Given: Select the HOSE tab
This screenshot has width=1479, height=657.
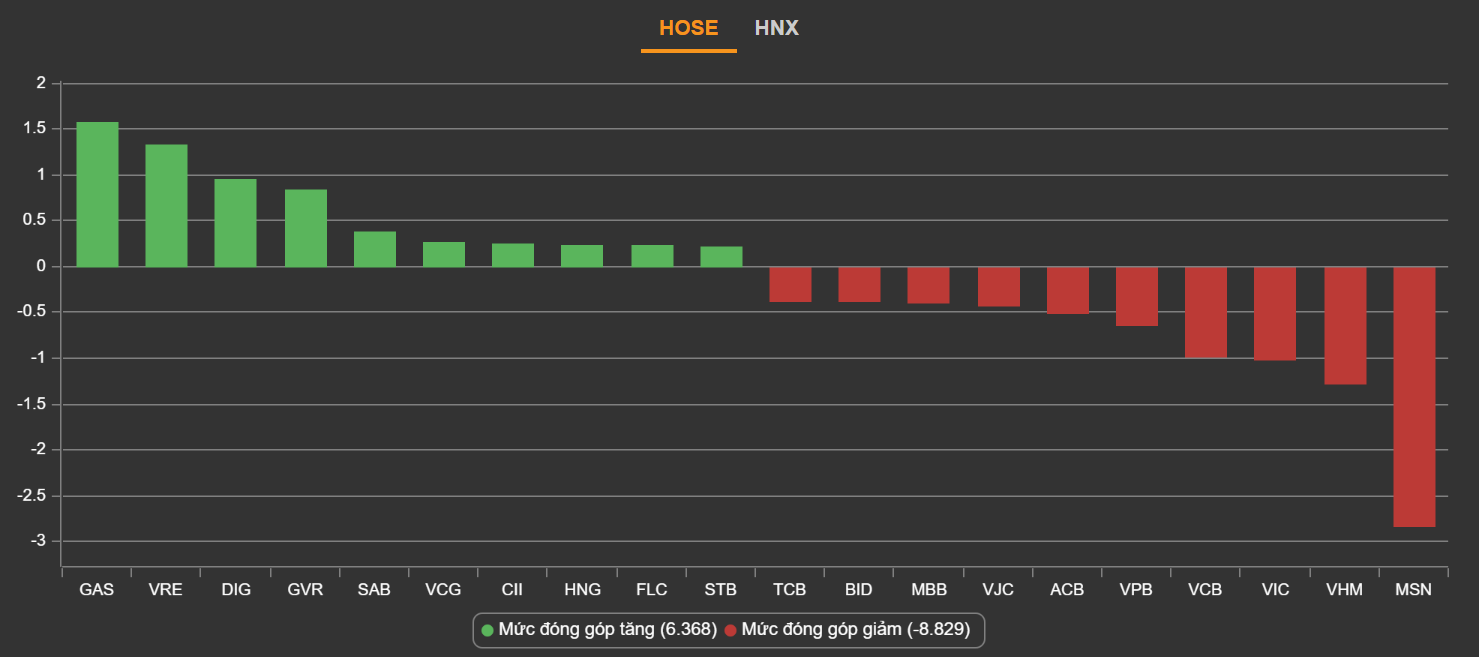Looking at the screenshot, I should [x=688, y=28].
